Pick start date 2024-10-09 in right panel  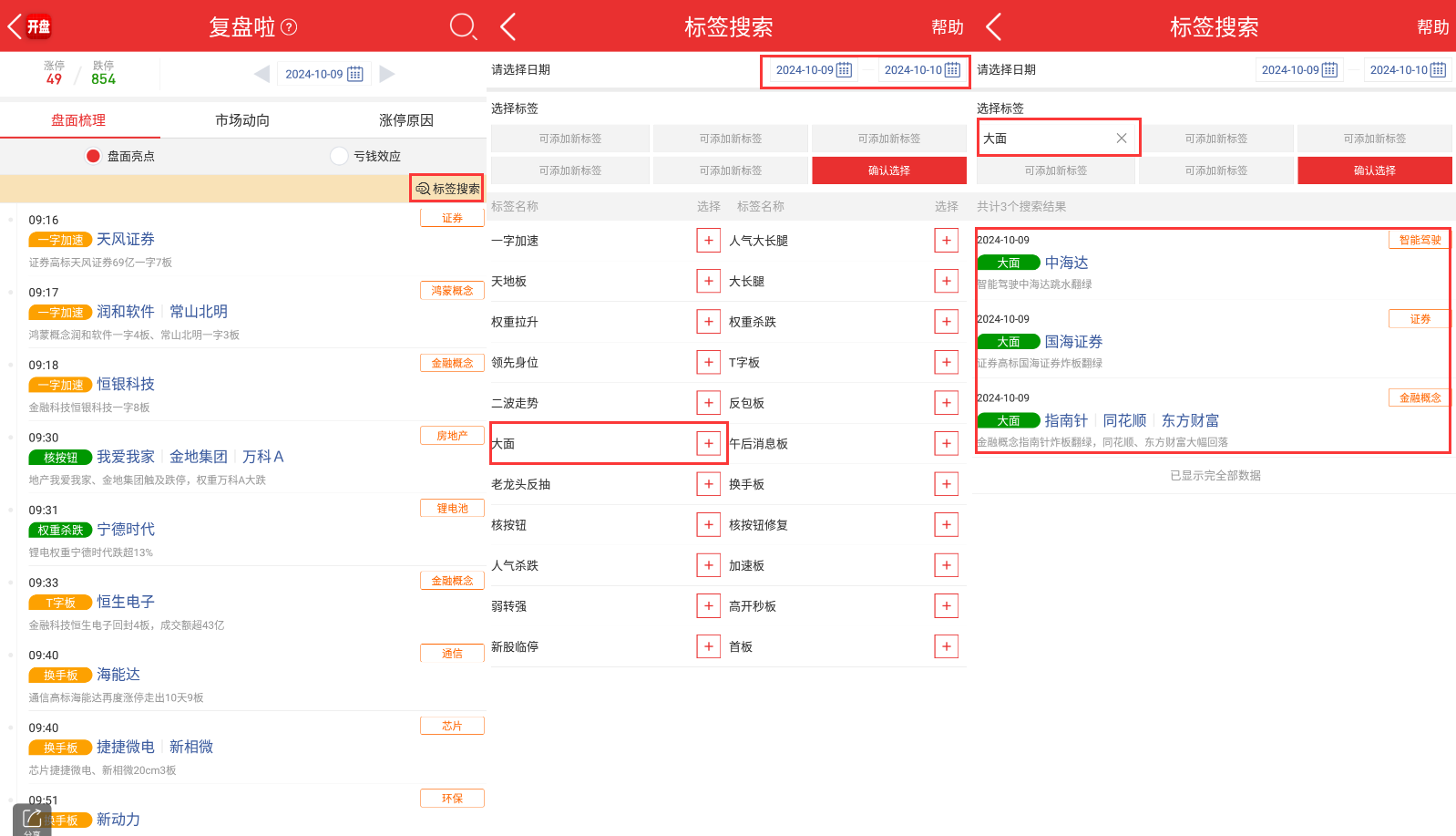point(1298,70)
